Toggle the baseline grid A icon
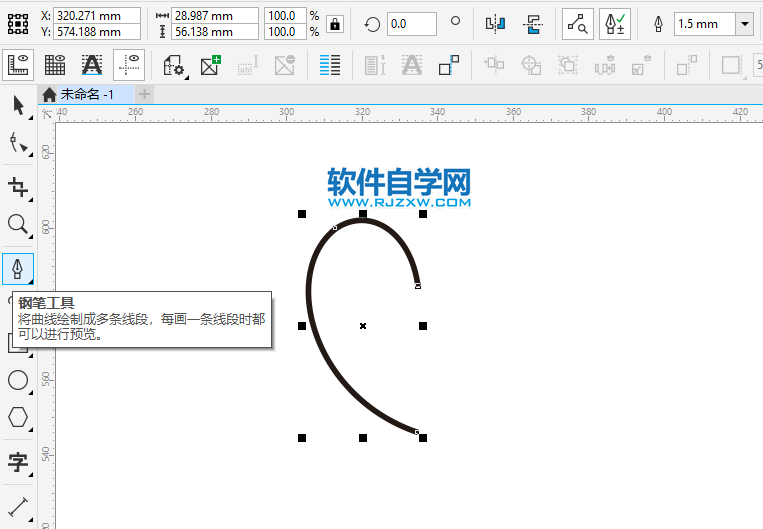The height and width of the screenshot is (529, 763). pyautogui.click(x=92, y=65)
